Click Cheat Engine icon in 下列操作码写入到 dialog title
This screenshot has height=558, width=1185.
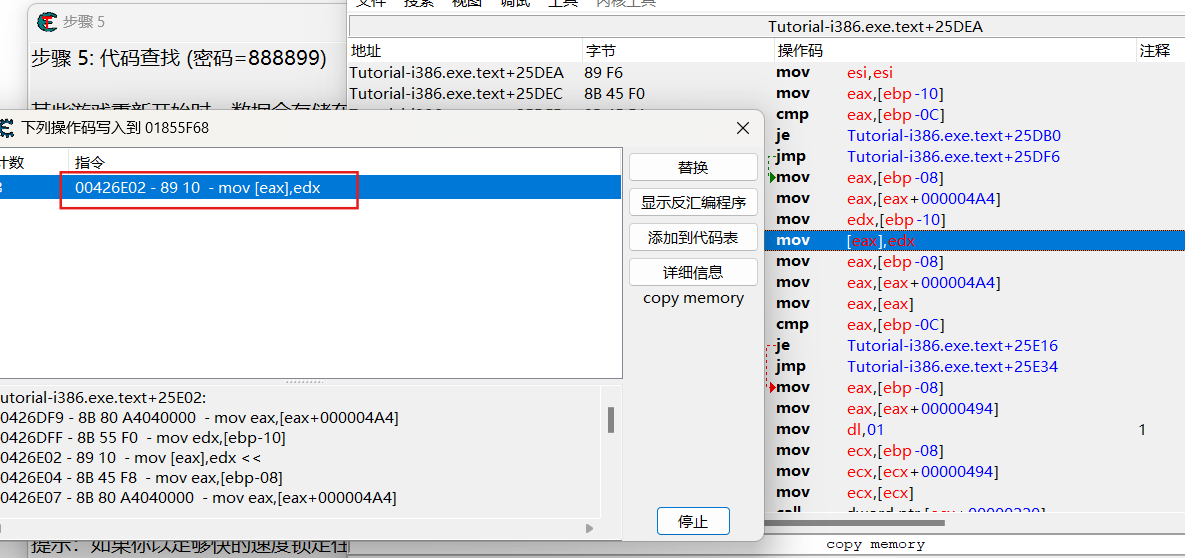tap(6, 128)
